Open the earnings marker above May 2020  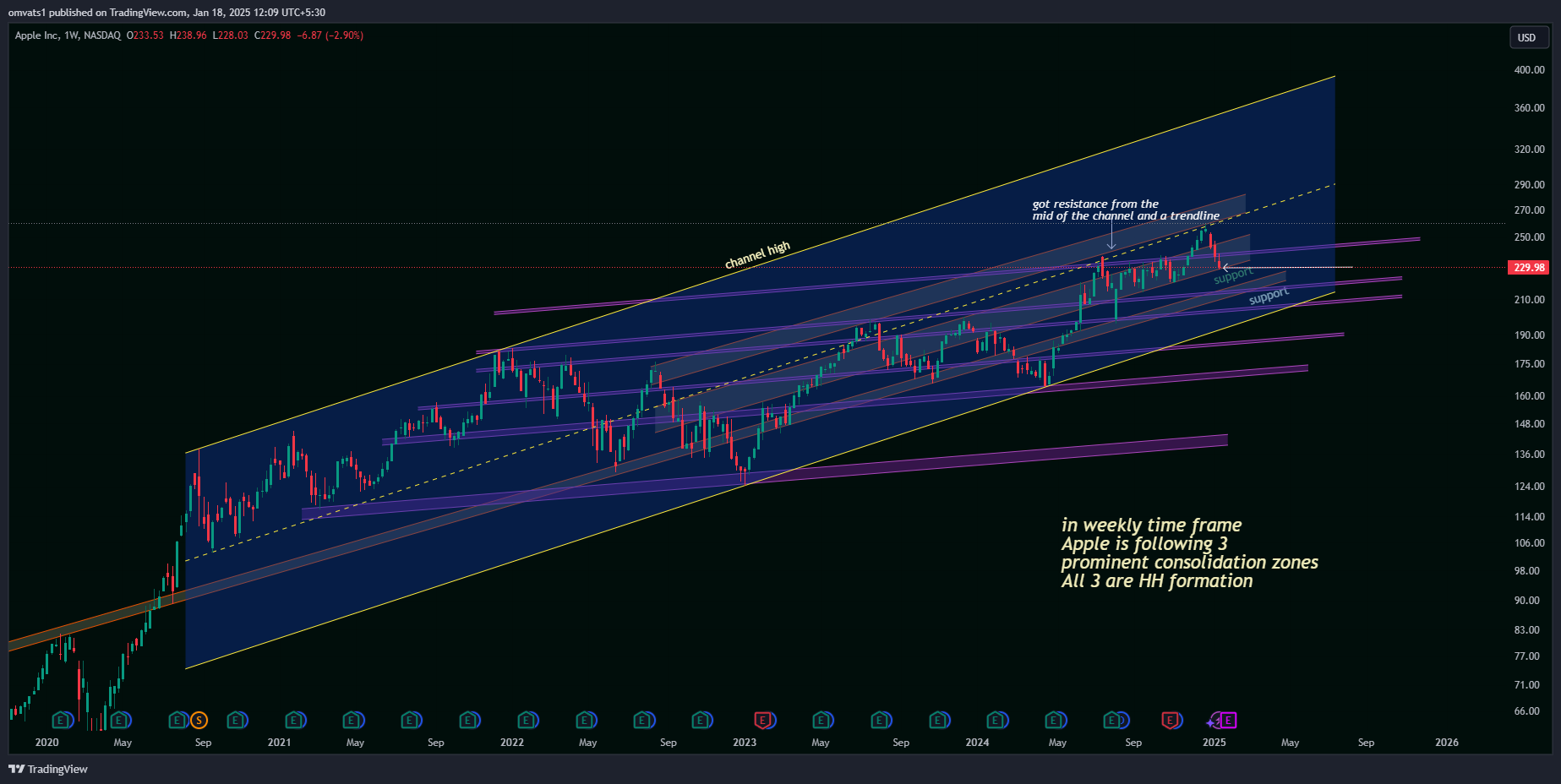(x=119, y=721)
